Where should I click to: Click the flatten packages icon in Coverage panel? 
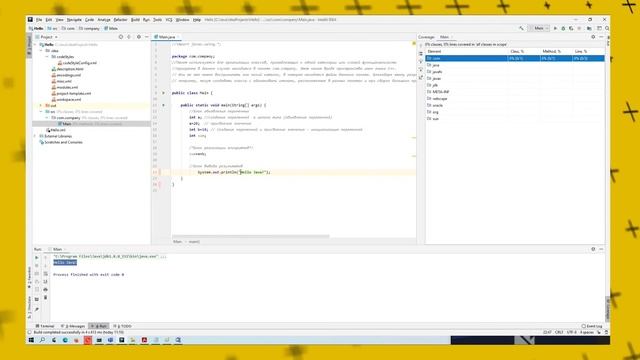pos(421,53)
